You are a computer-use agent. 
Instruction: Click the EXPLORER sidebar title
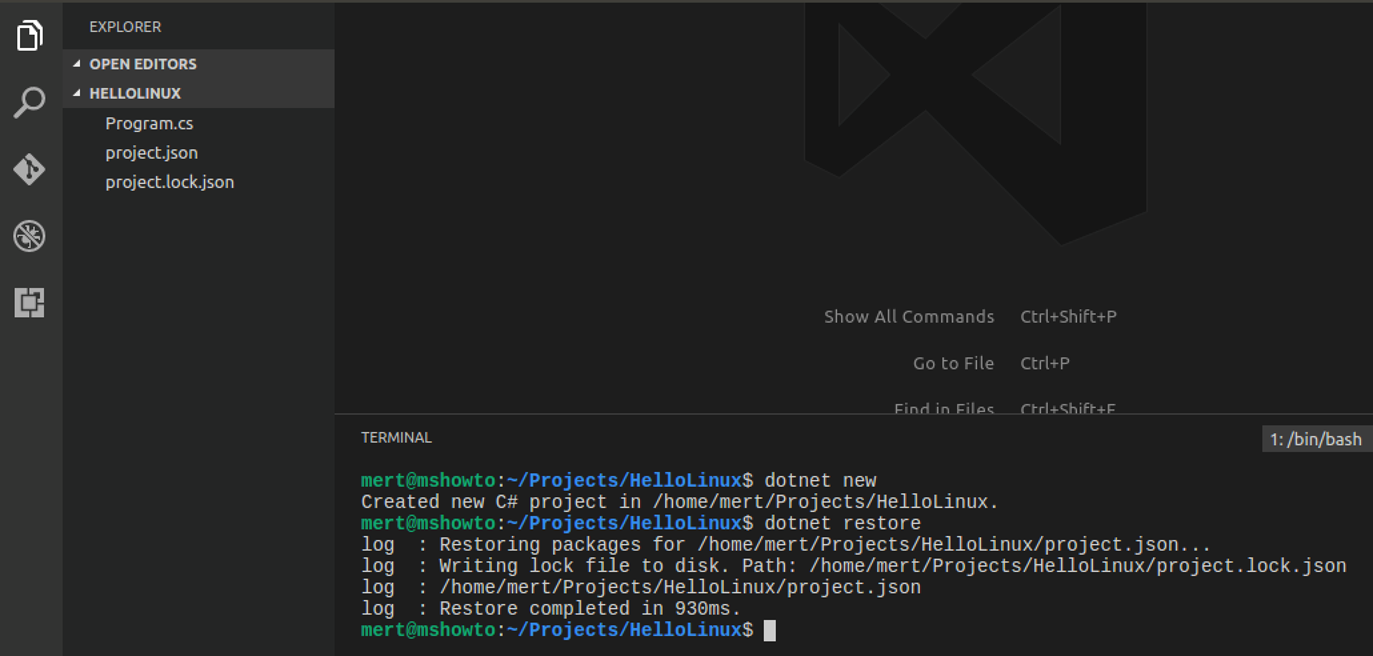125,27
